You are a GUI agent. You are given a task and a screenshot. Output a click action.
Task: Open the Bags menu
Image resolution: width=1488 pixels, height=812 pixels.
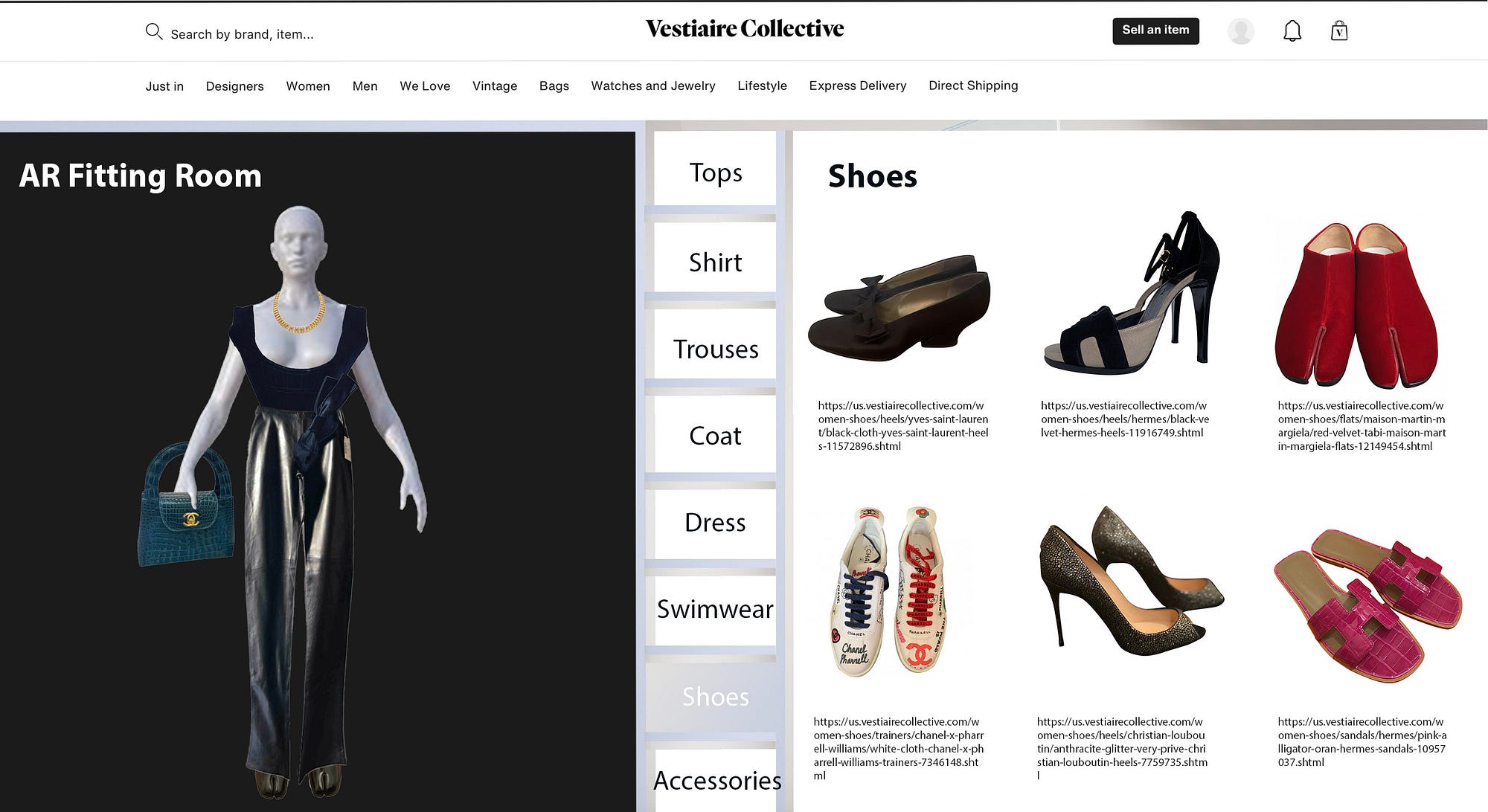pyautogui.click(x=554, y=86)
